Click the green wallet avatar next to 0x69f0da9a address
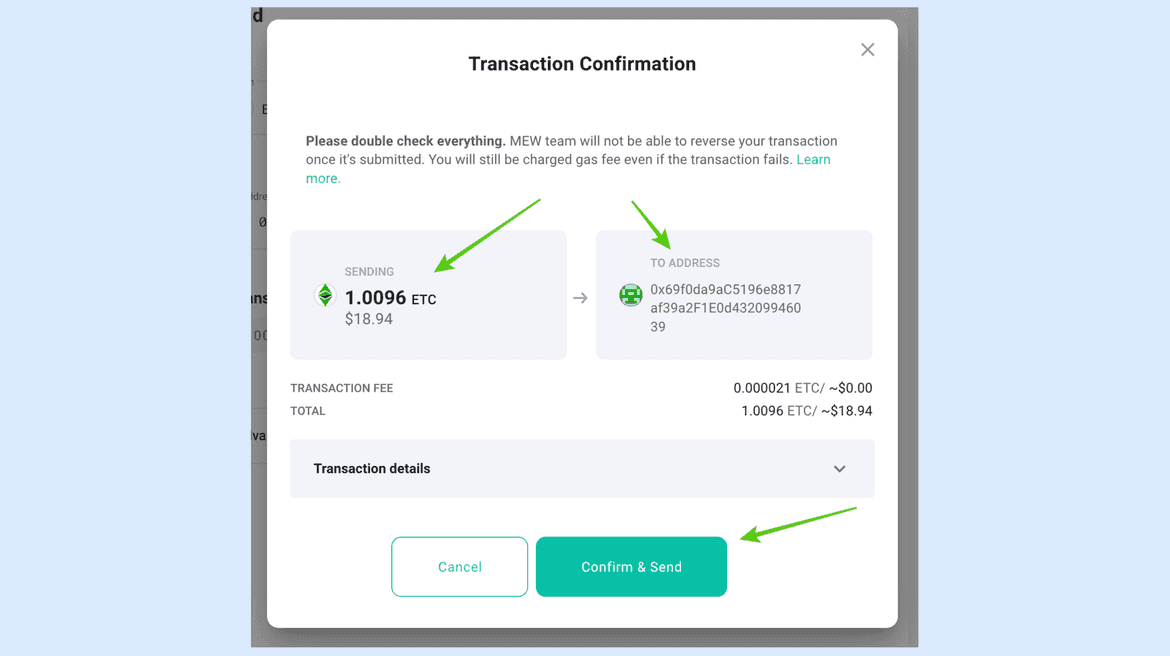1170x656 pixels. coord(630,295)
